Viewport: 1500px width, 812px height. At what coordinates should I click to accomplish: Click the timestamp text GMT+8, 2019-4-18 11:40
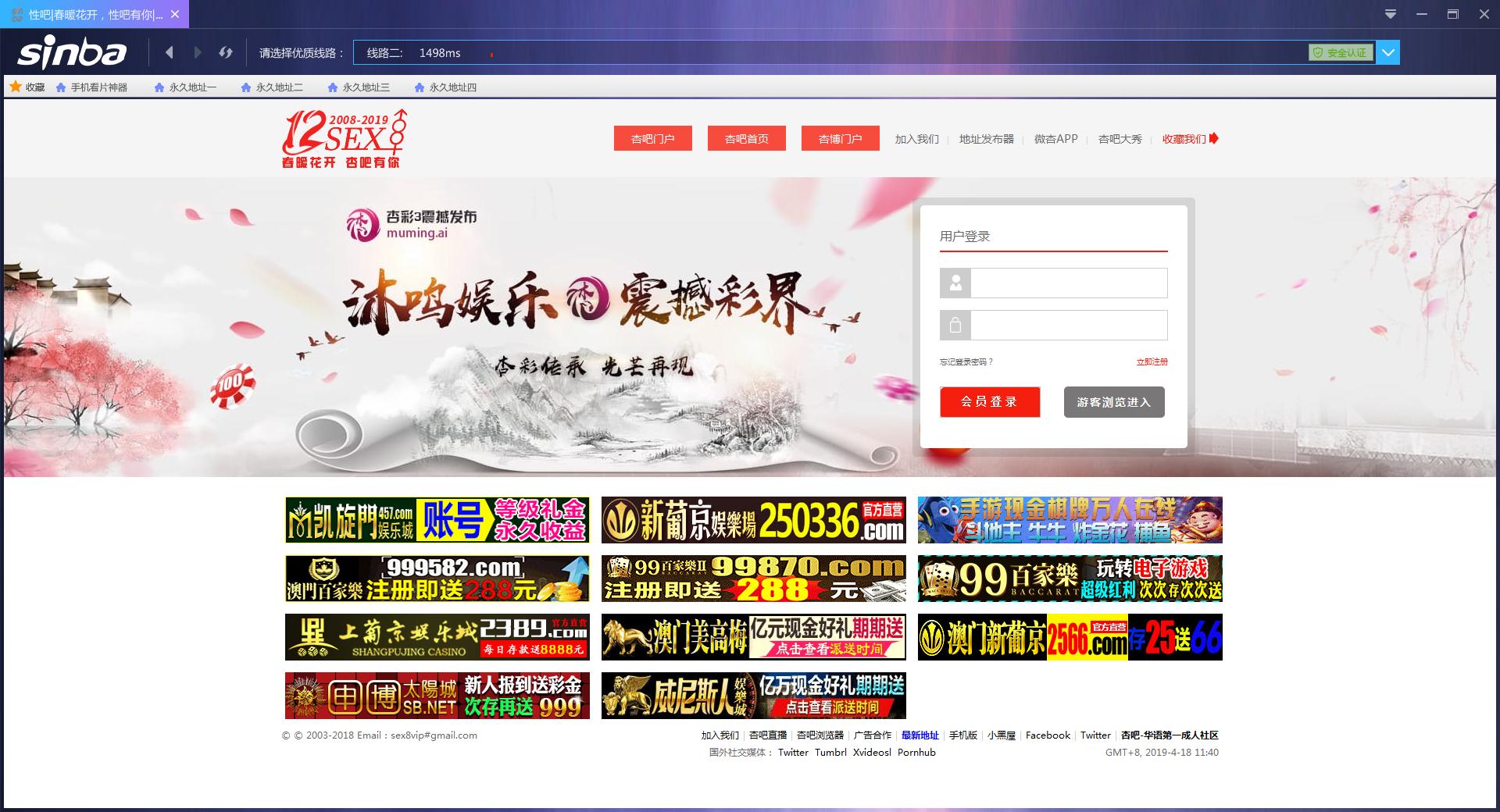click(1162, 753)
